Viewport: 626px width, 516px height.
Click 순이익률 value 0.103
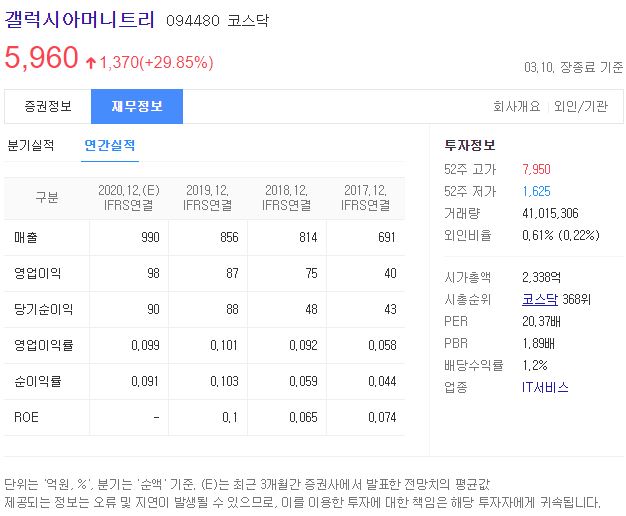coord(224,381)
